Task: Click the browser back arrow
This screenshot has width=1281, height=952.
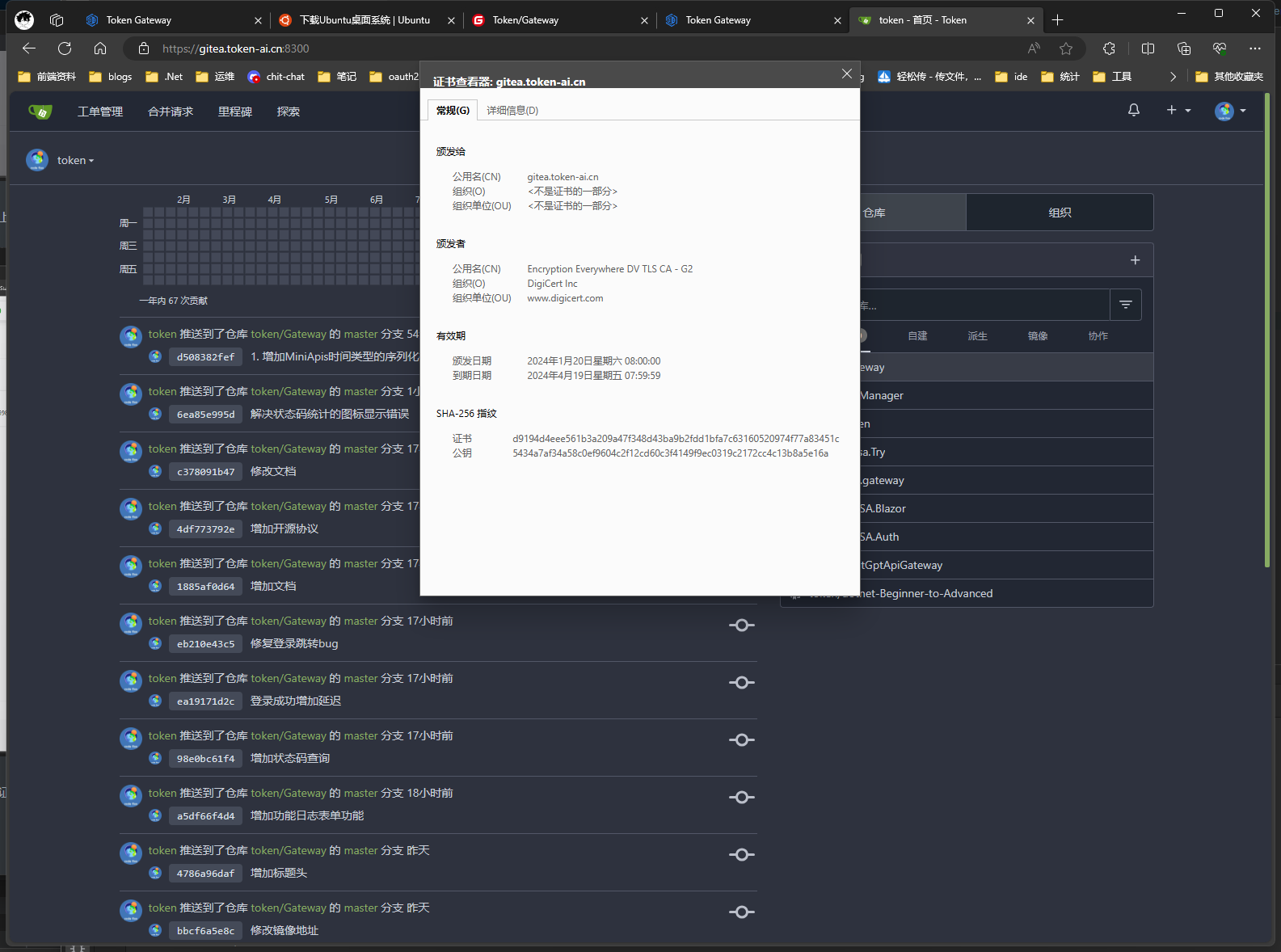Action: pyautogui.click(x=29, y=48)
